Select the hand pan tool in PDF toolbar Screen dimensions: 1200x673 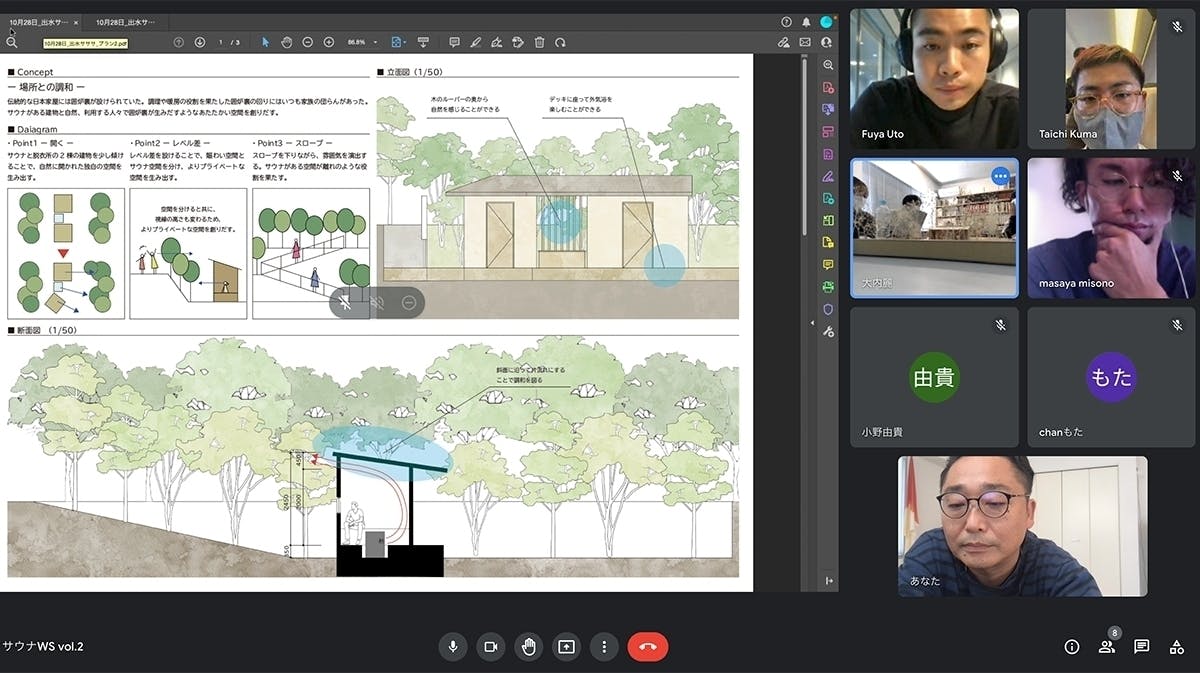click(x=286, y=42)
